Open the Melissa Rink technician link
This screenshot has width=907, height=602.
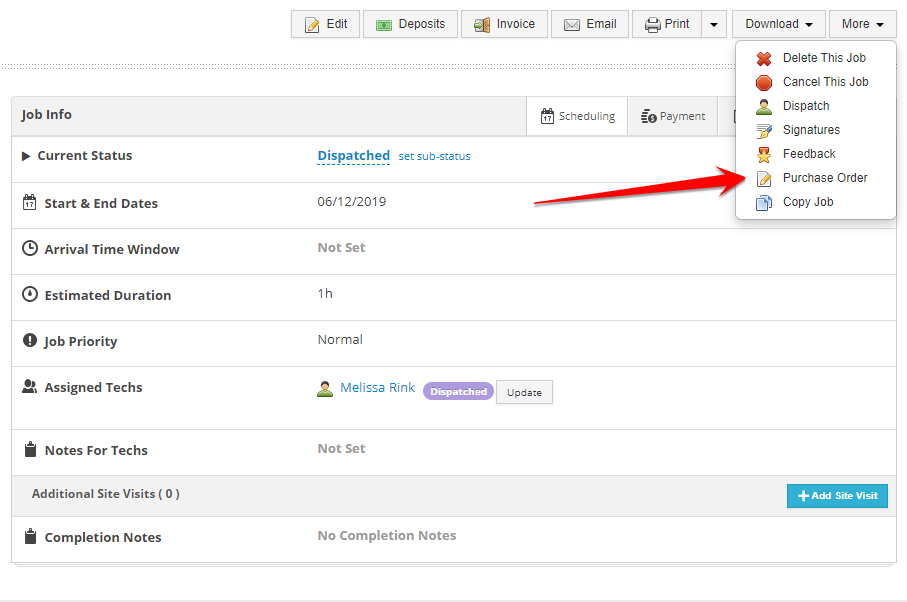point(377,388)
